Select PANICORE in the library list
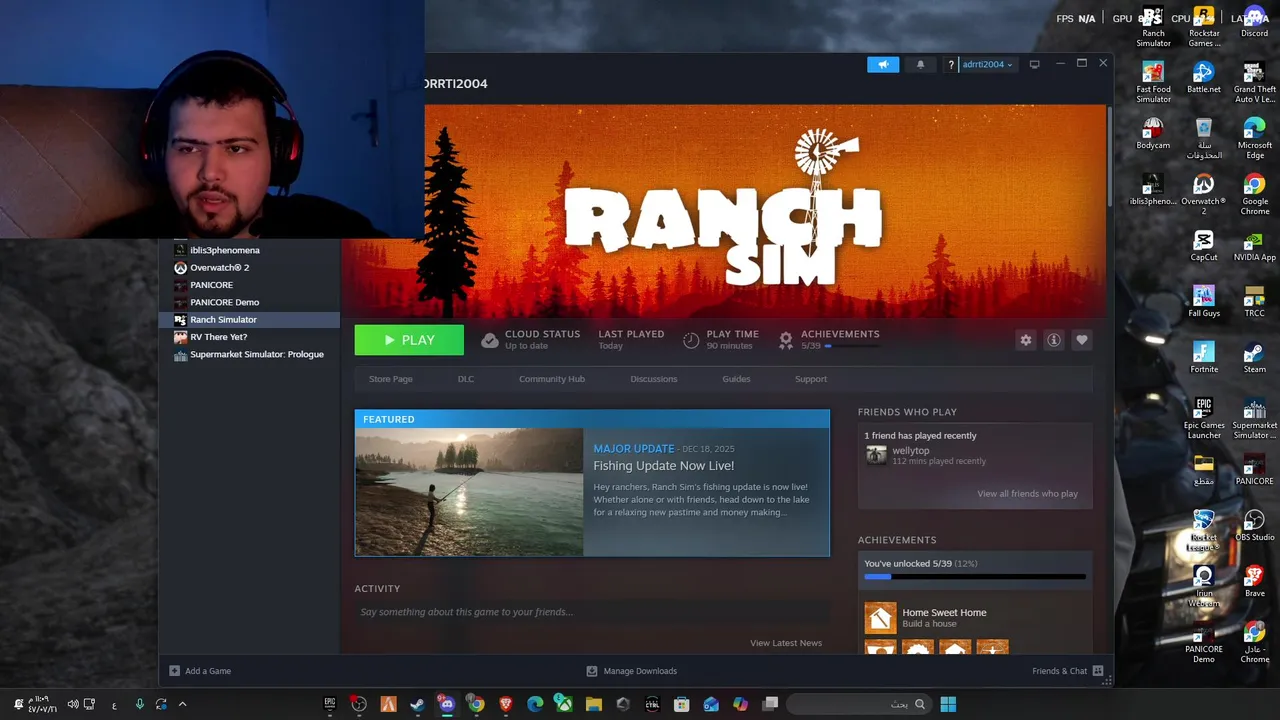1280x720 pixels. pos(211,285)
